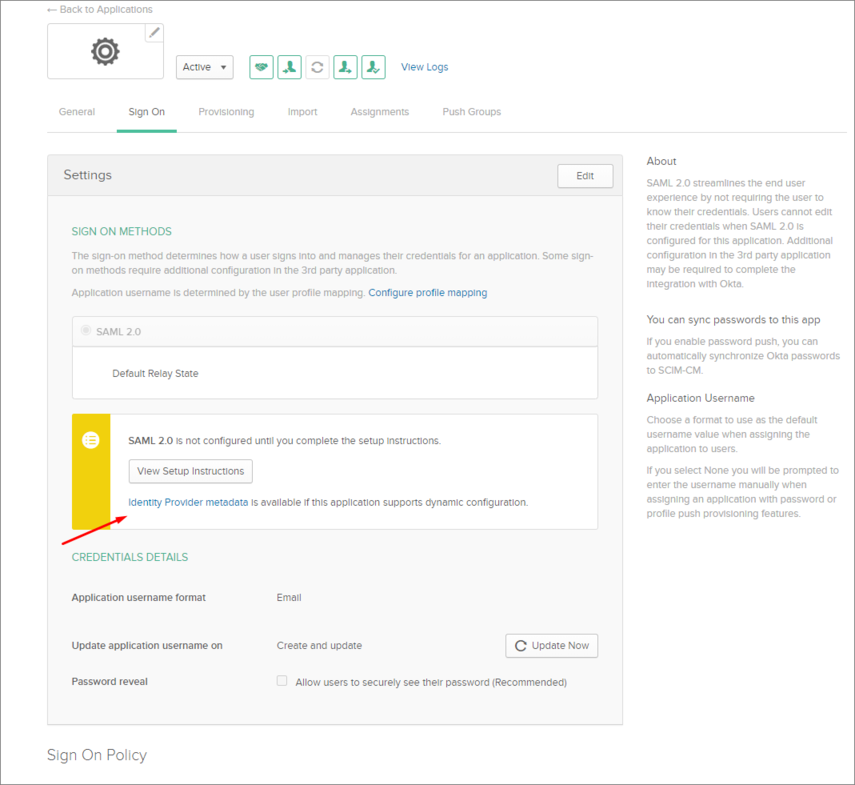This screenshot has width=855, height=785.
Task: Switch to the General tab
Action: pos(77,112)
